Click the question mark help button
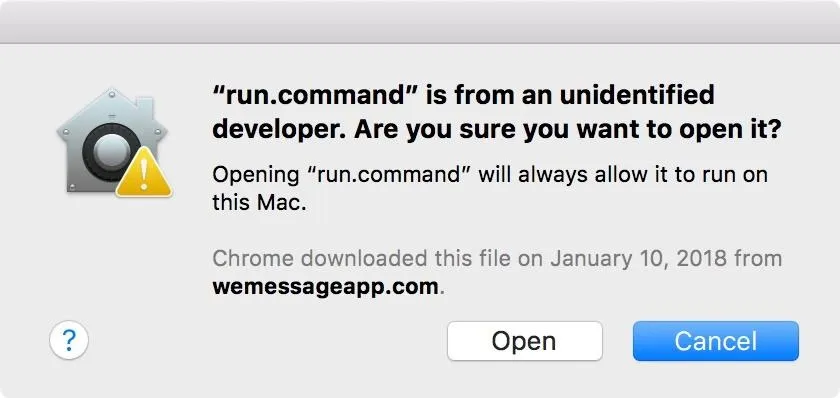 pos(69,340)
